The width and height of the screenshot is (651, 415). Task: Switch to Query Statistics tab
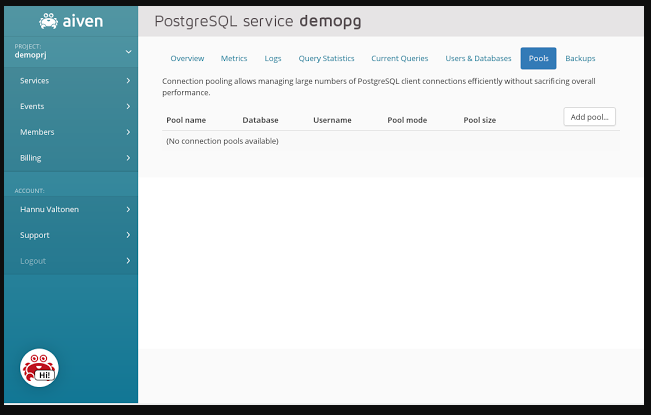(326, 59)
